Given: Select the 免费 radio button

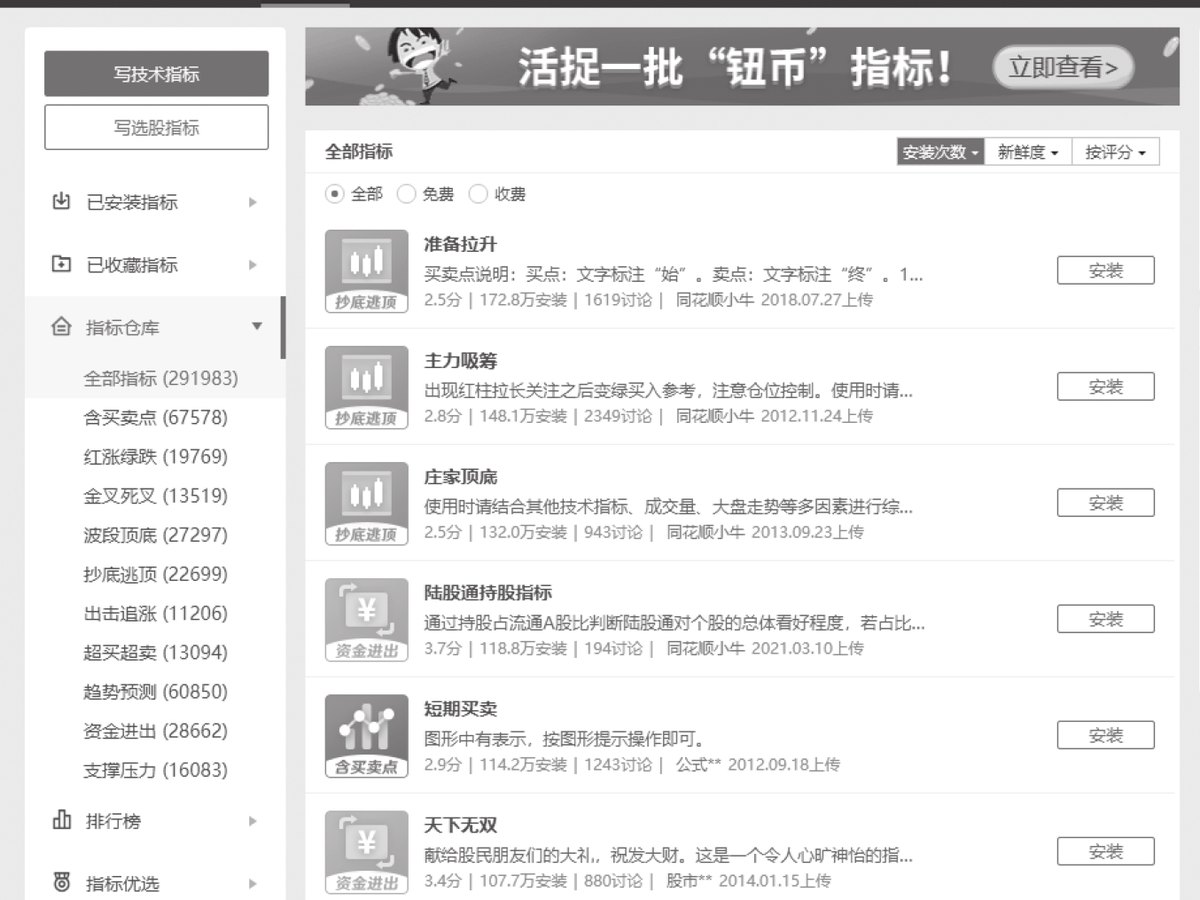Looking at the screenshot, I should [406, 194].
